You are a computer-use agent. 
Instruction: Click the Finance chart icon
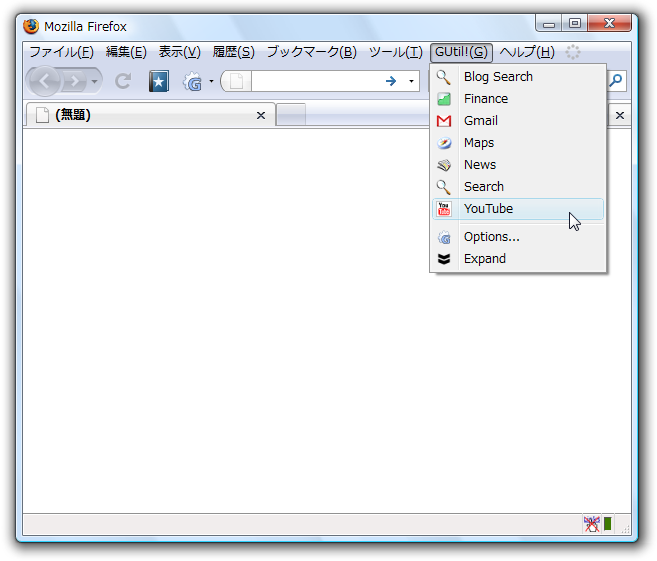(444, 99)
